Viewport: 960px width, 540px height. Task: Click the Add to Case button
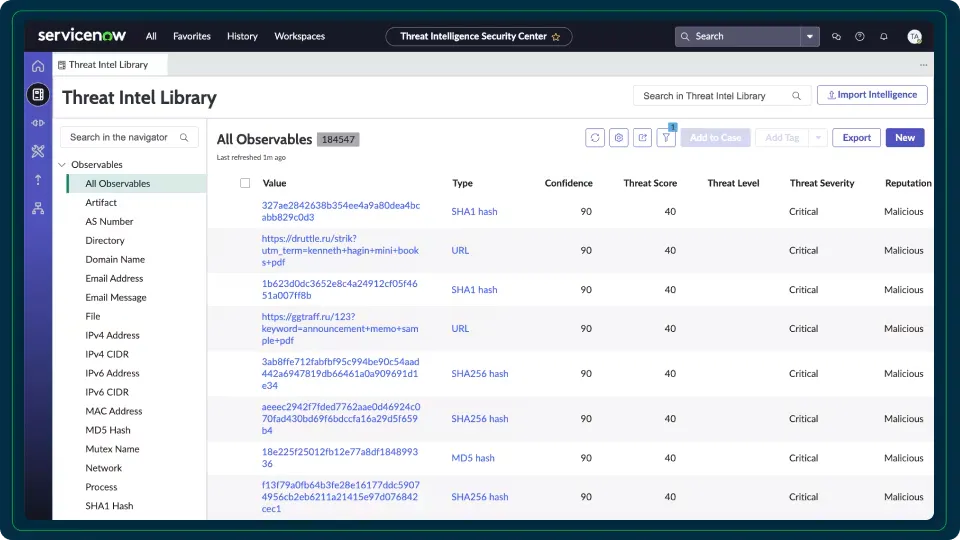pos(715,138)
